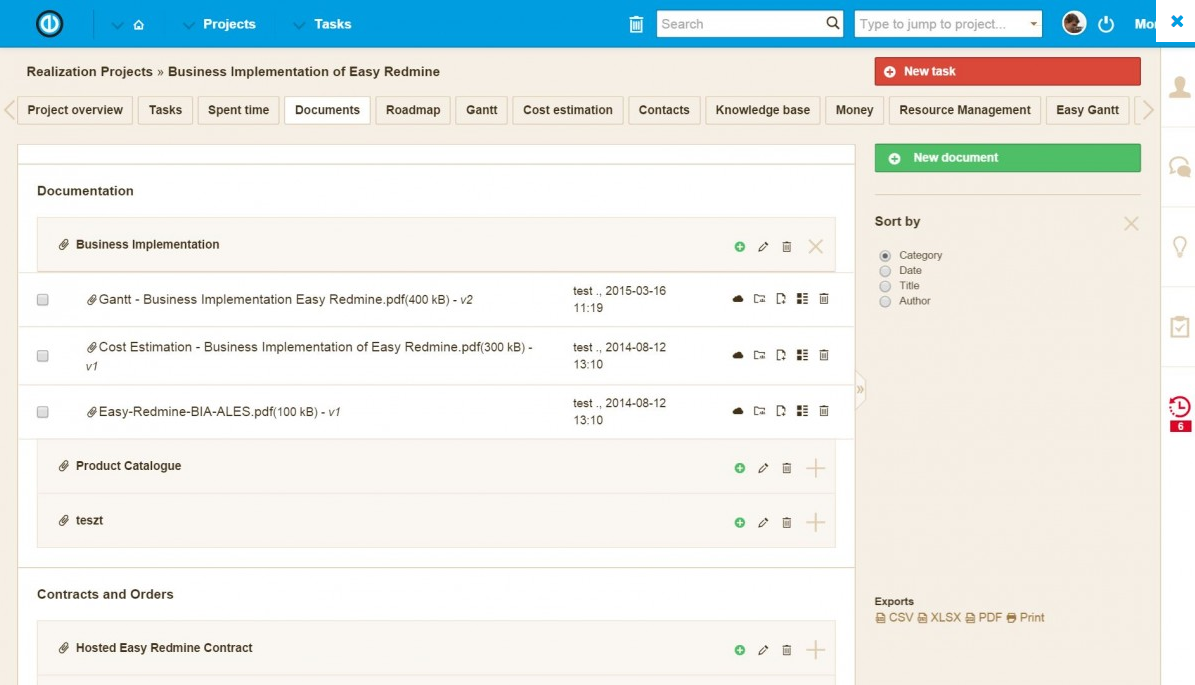Delete the teszt document
This screenshot has height=685, width=1195.
(787, 523)
